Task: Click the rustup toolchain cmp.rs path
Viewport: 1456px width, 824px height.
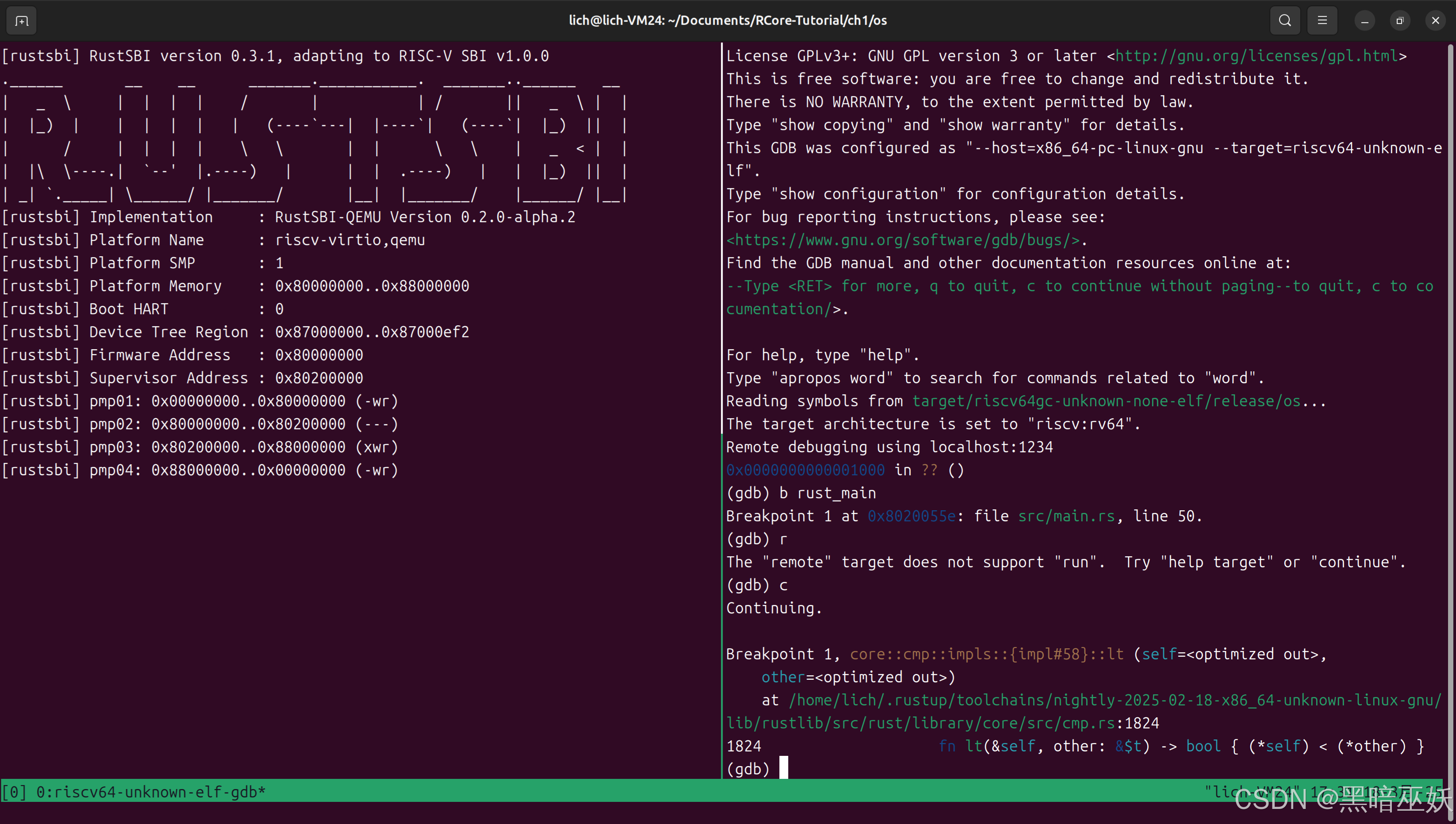Action: 1114,701
